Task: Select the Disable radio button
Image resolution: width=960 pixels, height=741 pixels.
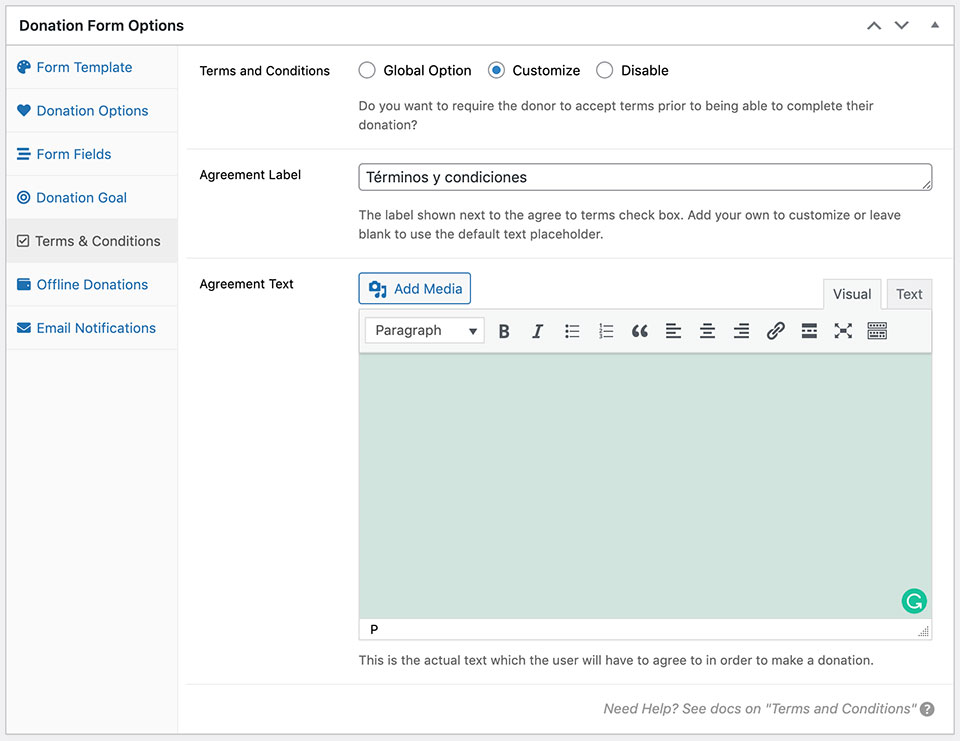Action: coord(604,70)
